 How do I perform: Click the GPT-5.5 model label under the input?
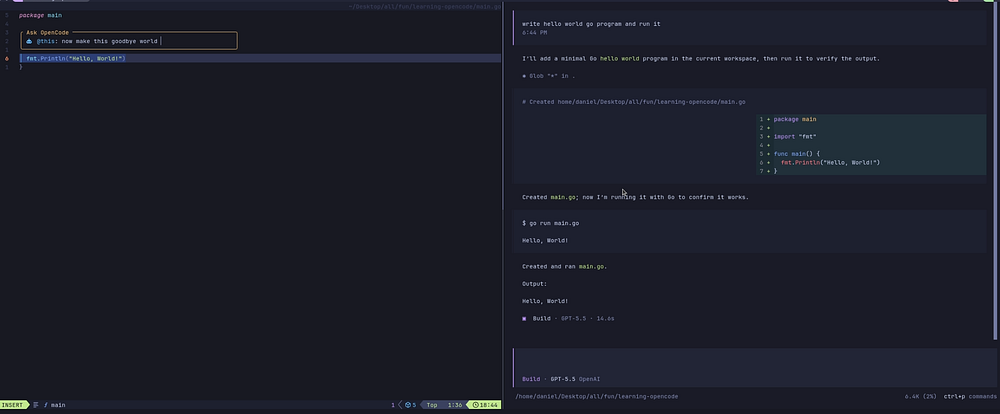563,379
